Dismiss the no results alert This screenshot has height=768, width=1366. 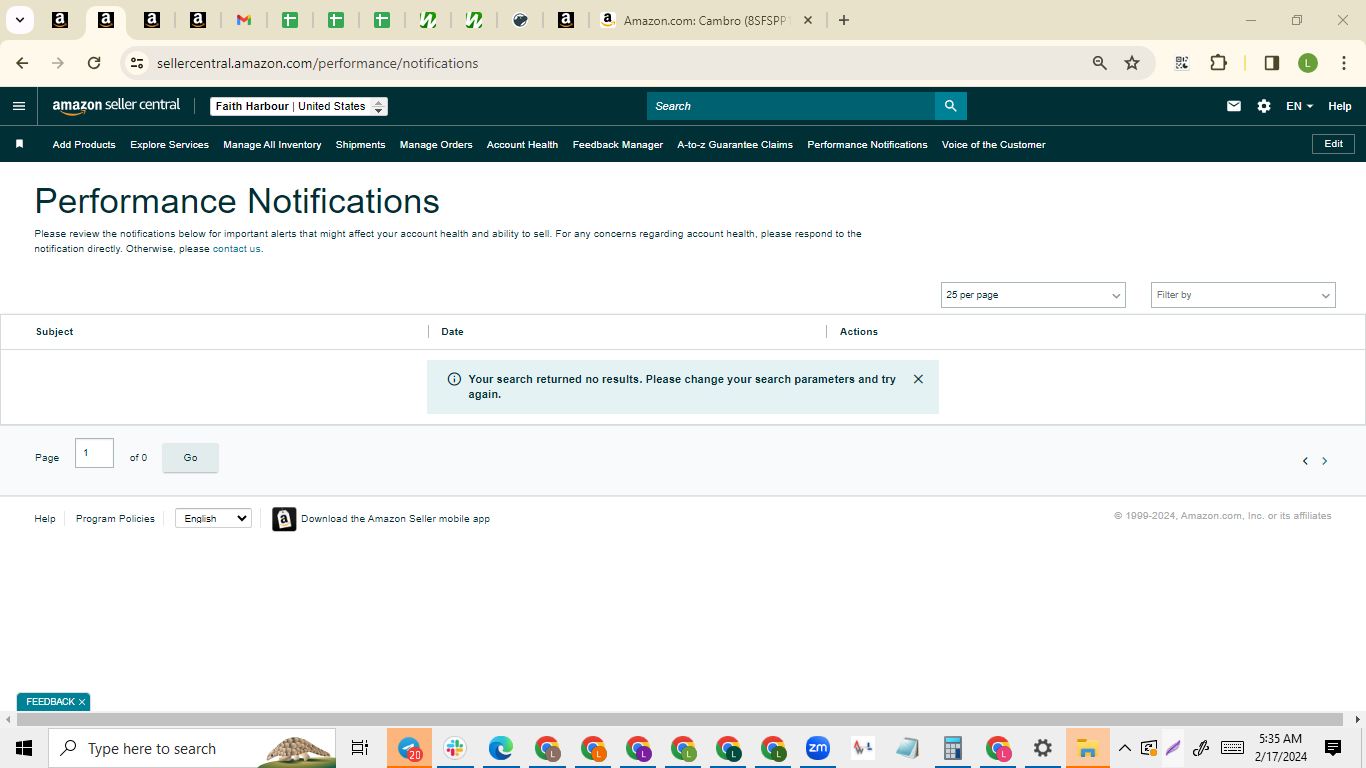[x=918, y=379]
